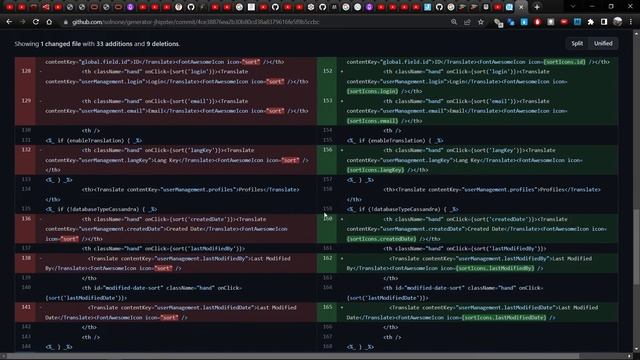This screenshot has height=360, width=640.
Task: Select removed line number 136
Action: pyautogui.click(x=26, y=219)
